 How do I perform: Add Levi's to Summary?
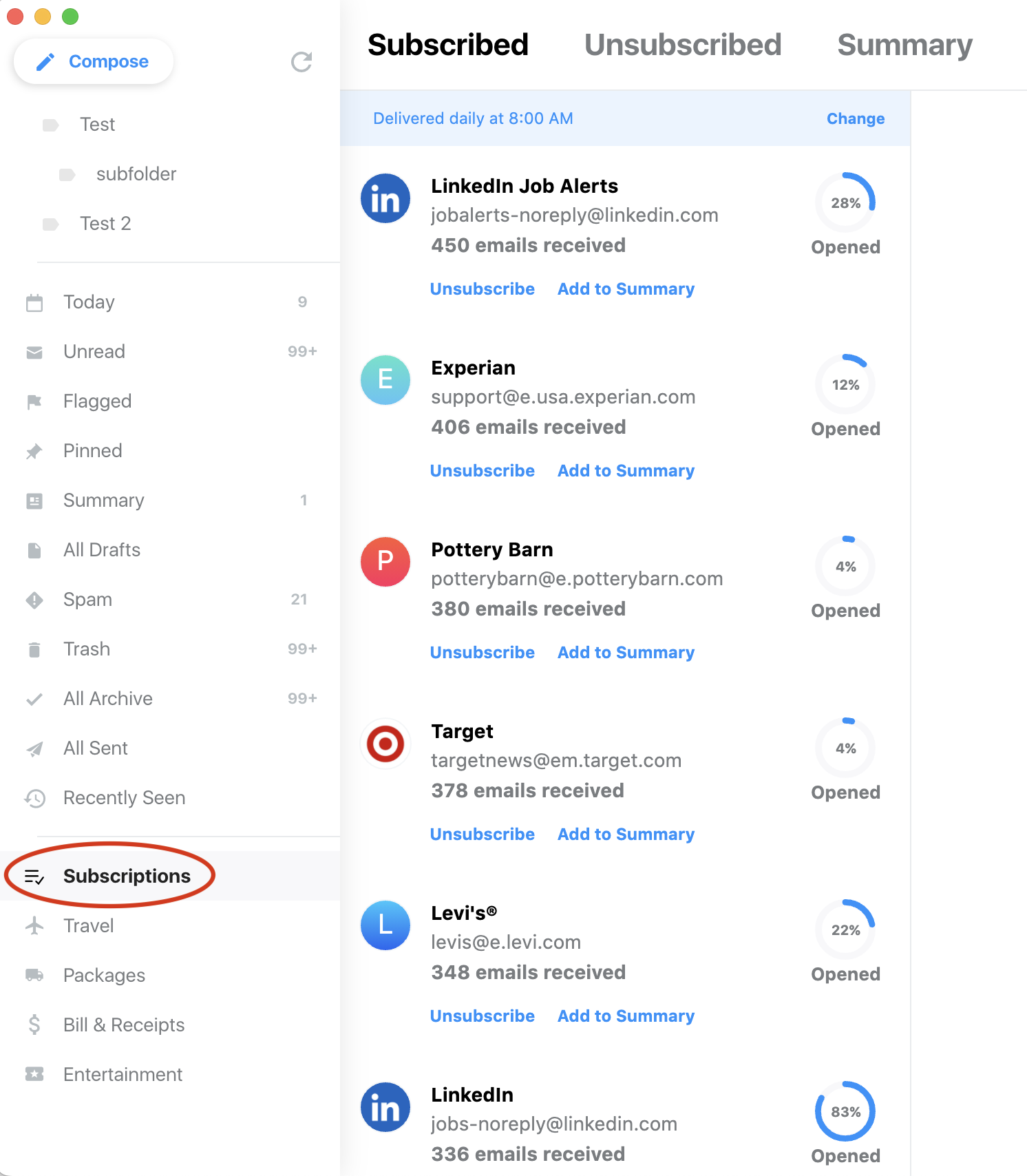click(626, 1016)
